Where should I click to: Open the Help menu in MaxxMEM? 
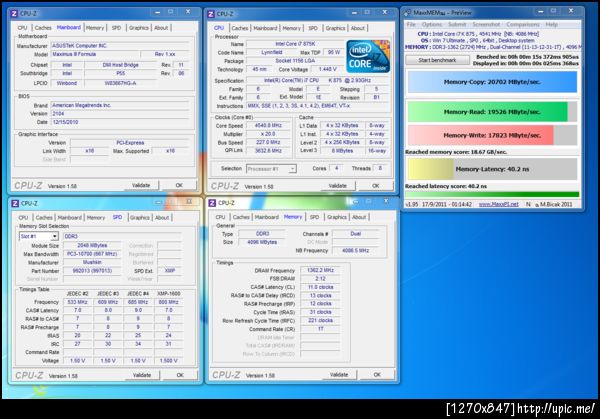[551, 24]
